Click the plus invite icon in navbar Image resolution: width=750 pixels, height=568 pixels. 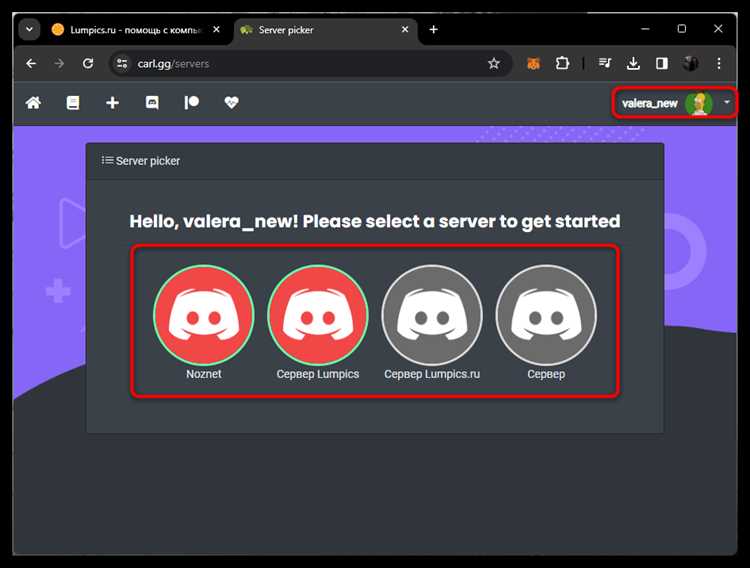coord(112,102)
